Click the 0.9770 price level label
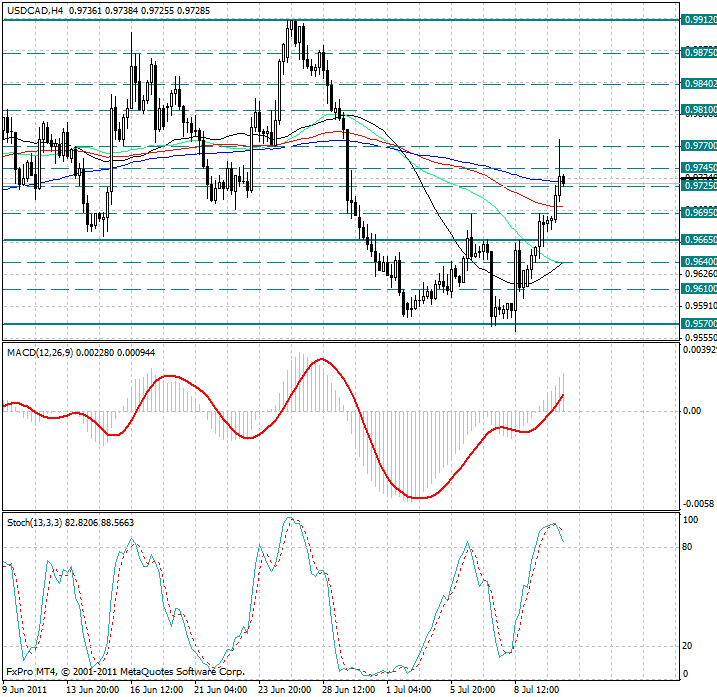This screenshot has width=717, height=697. point(697,145)
